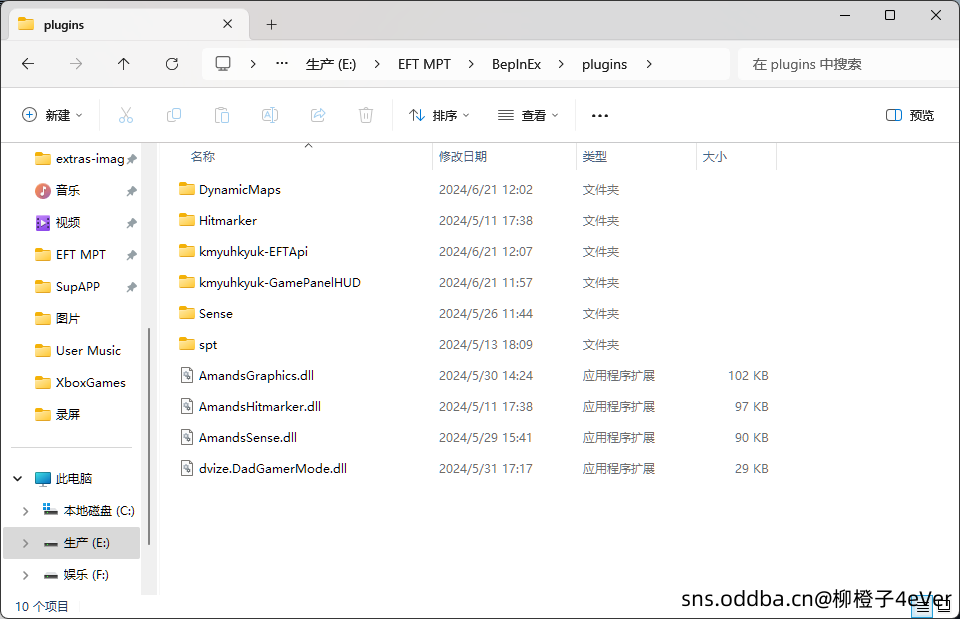Navigate back with the left arrow
This screenshot has height=619, width=960.
coord(28,64)
